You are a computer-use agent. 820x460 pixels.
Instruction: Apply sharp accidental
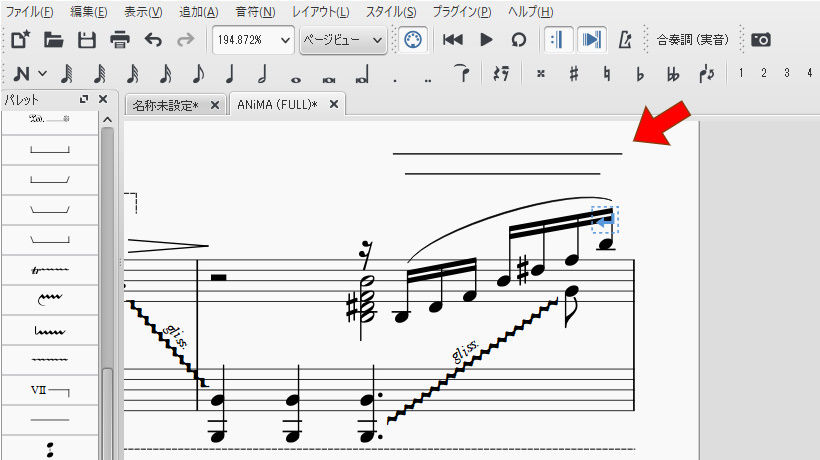tap(574, 74)
